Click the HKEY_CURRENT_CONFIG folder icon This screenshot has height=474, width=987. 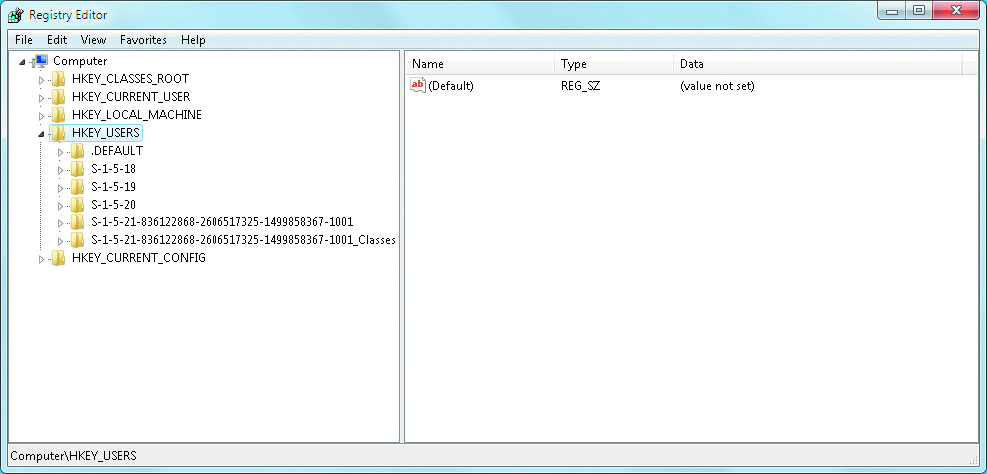click(58, 258)
